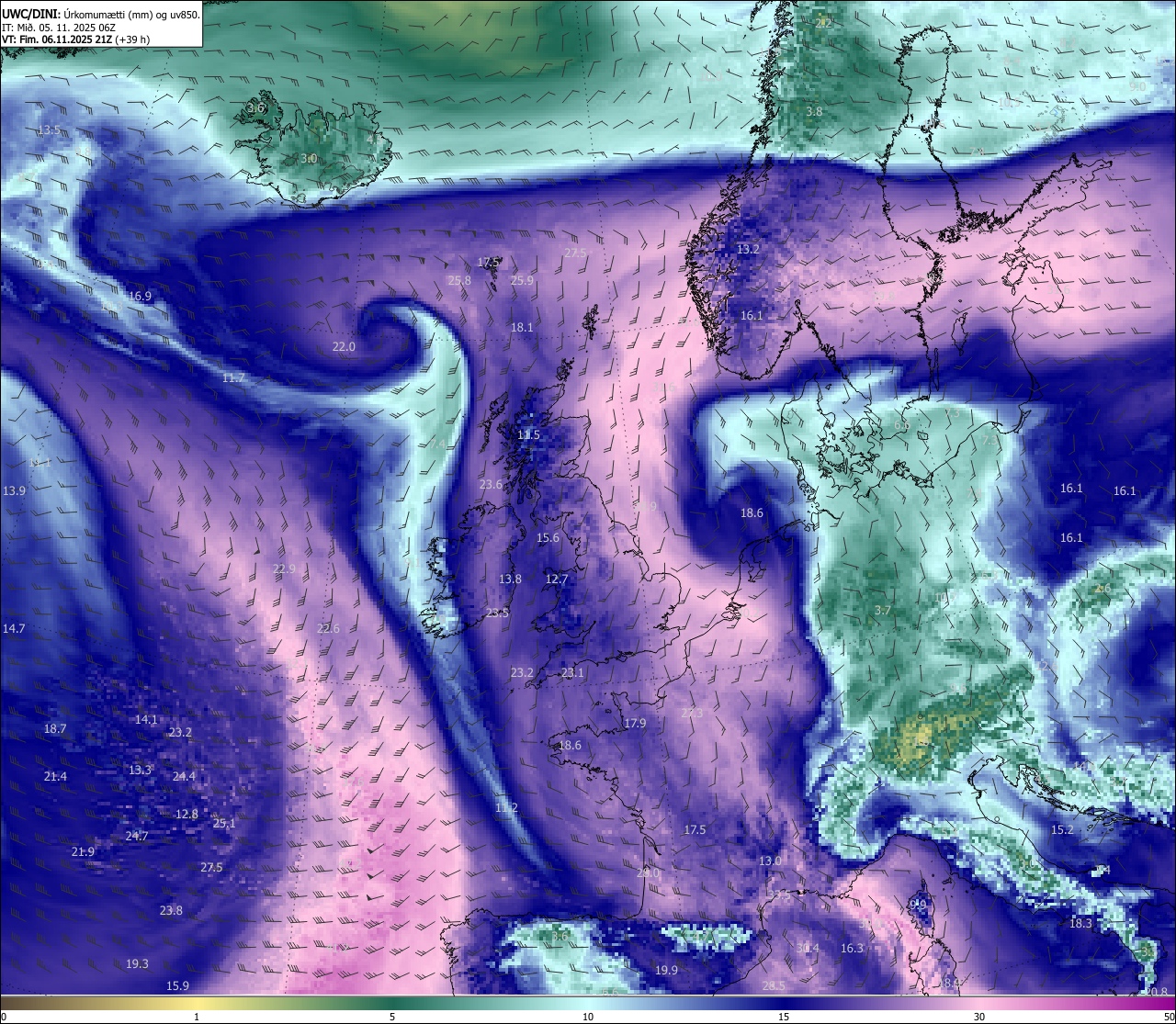Screen dimensions: 1176x1024
Task: Click the 17.9 value over Normandy
Action: [x=635, y=724]
